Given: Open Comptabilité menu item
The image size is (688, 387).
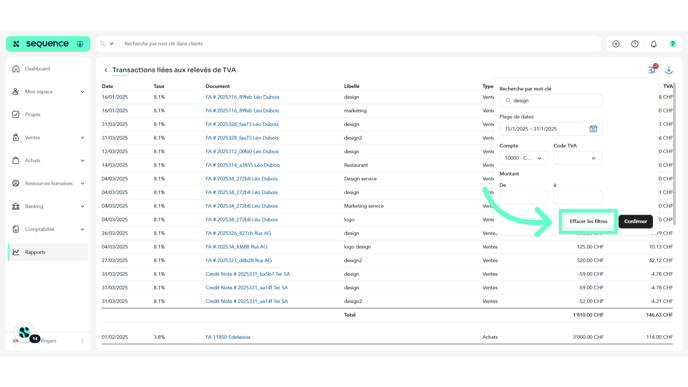Looking at the screenshot, I should click(x=39, y=229).
